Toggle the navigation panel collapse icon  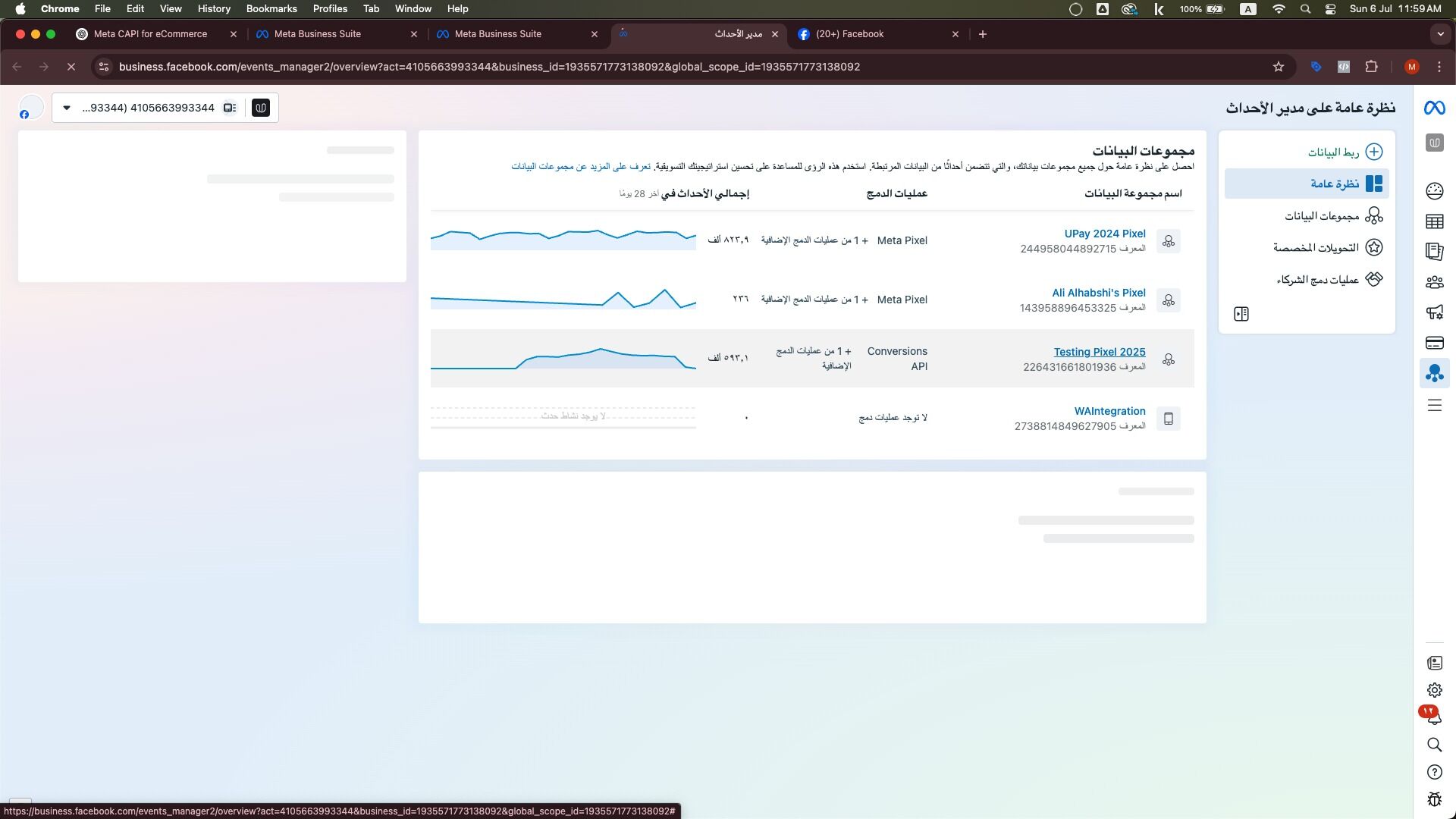coord(1241,314)
